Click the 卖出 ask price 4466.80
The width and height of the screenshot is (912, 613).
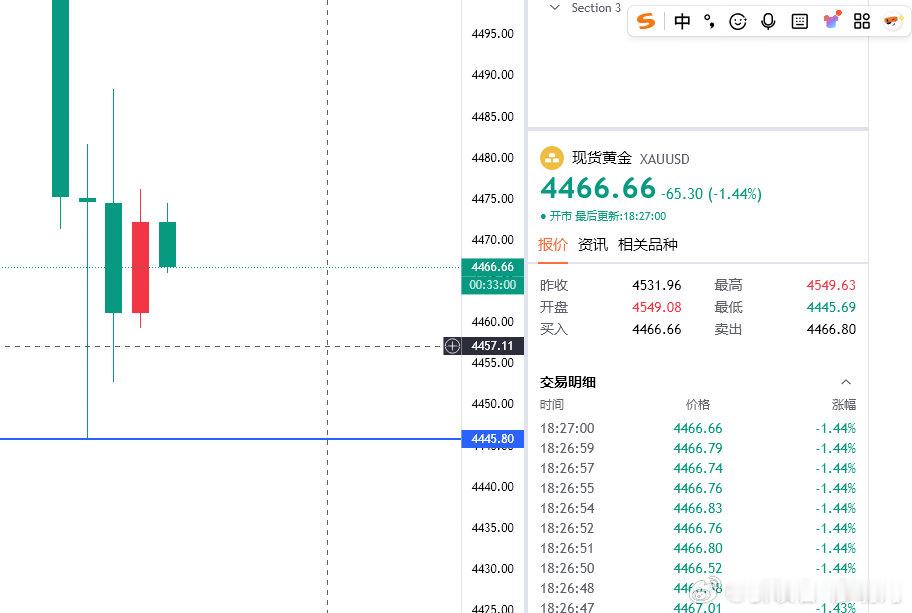[x=831, y=329]
